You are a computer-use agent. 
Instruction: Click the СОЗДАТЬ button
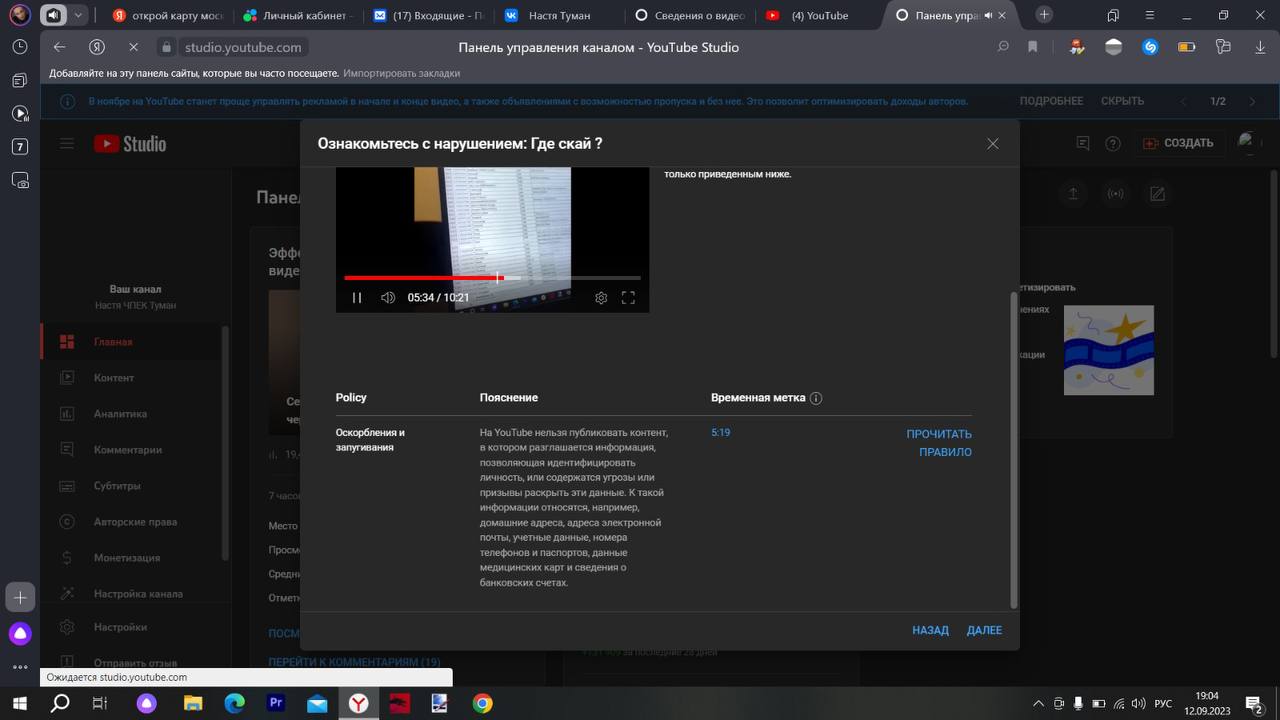(1178, 143)
